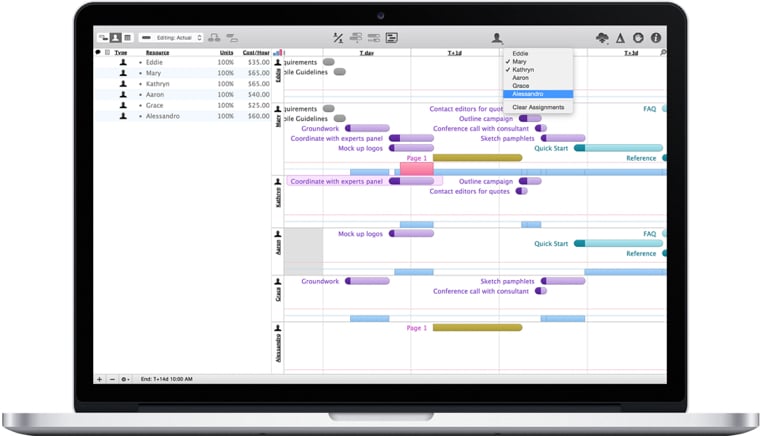Click Aaron's $40.00 cost cell
This screenshot has height=436, width=760.
258,94
